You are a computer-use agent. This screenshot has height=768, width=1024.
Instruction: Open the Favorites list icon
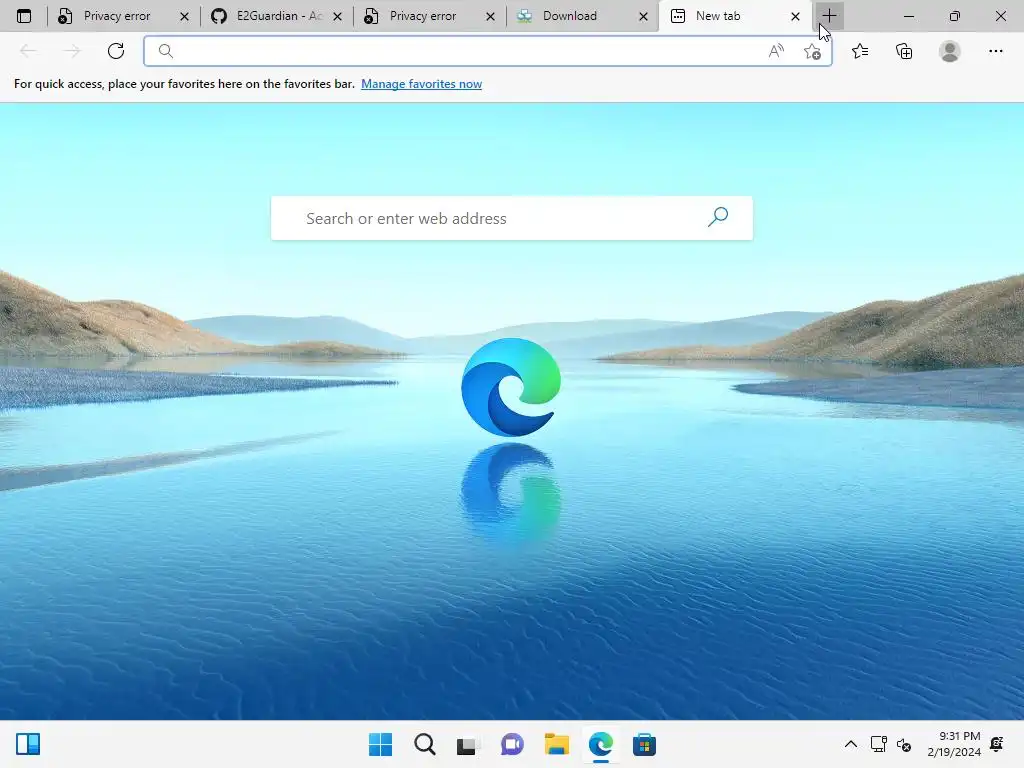point(860,51)
